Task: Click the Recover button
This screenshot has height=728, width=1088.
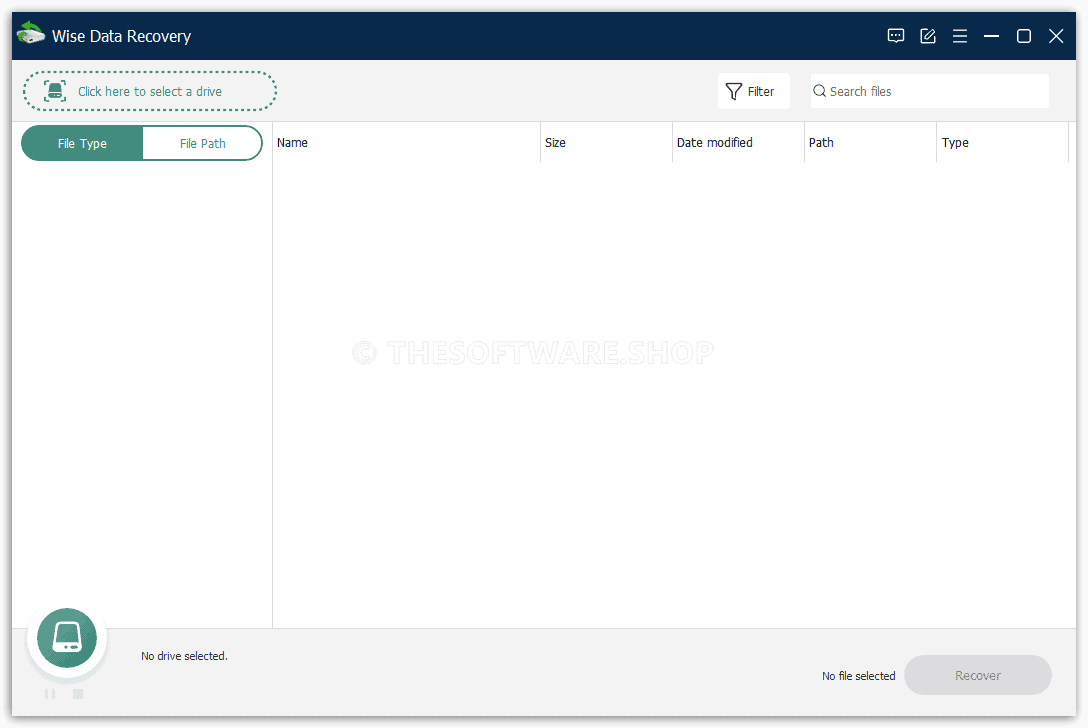Action: click(978, 675)
